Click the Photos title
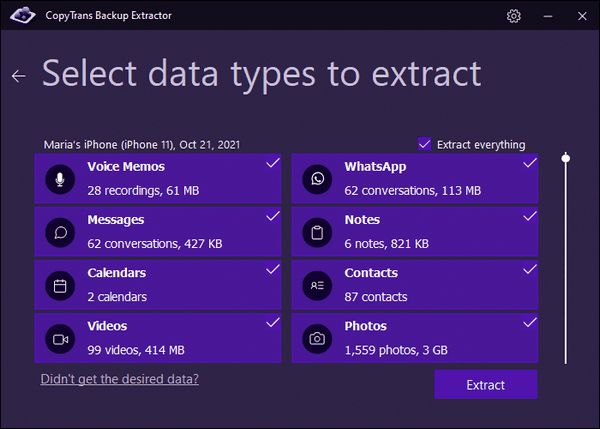The width and height of the screenshot is (600, 429). click(365, 326)
